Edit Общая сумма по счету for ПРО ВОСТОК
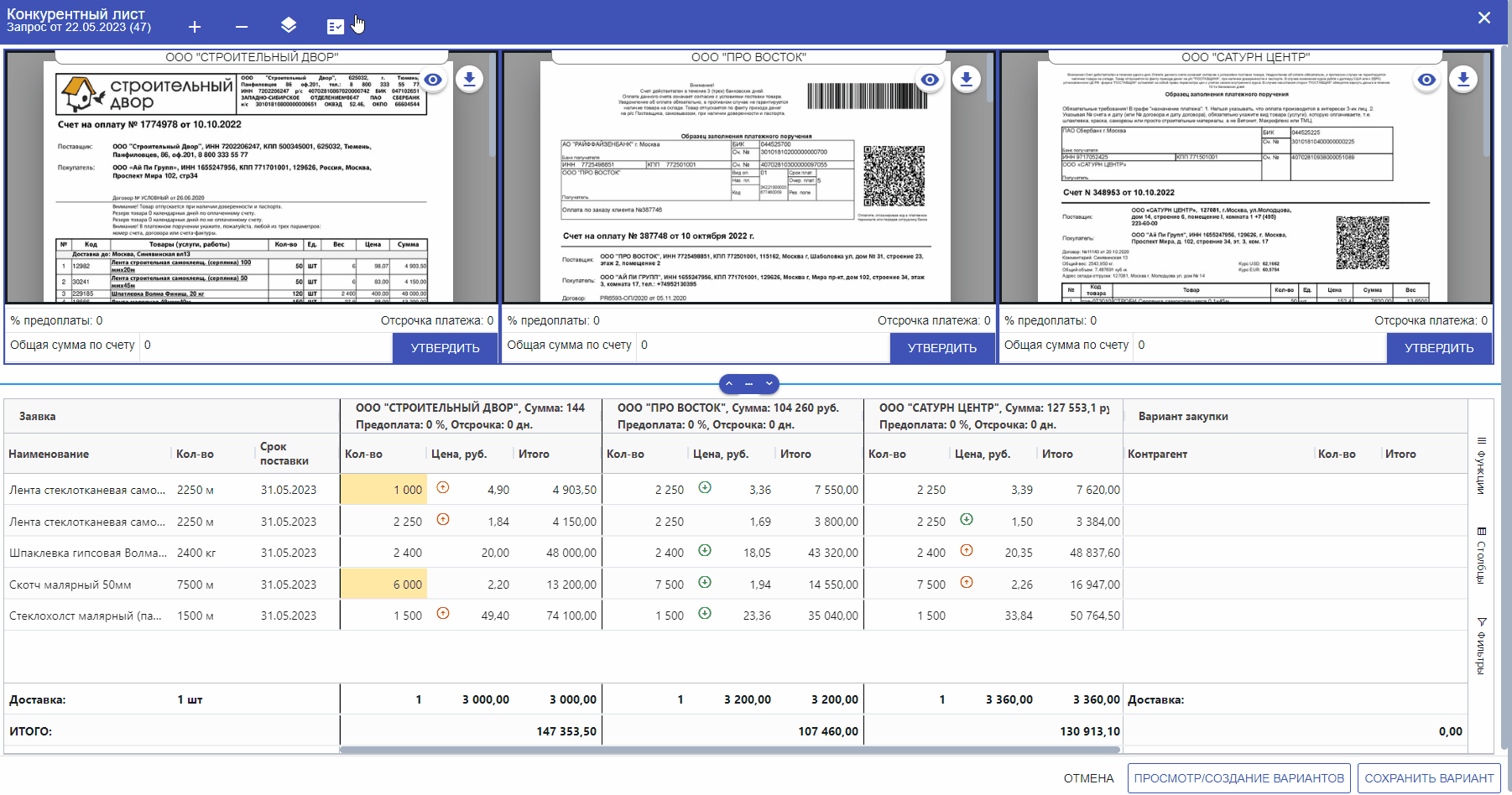This screenshot has height=795, width=1512. click(763, 346)
